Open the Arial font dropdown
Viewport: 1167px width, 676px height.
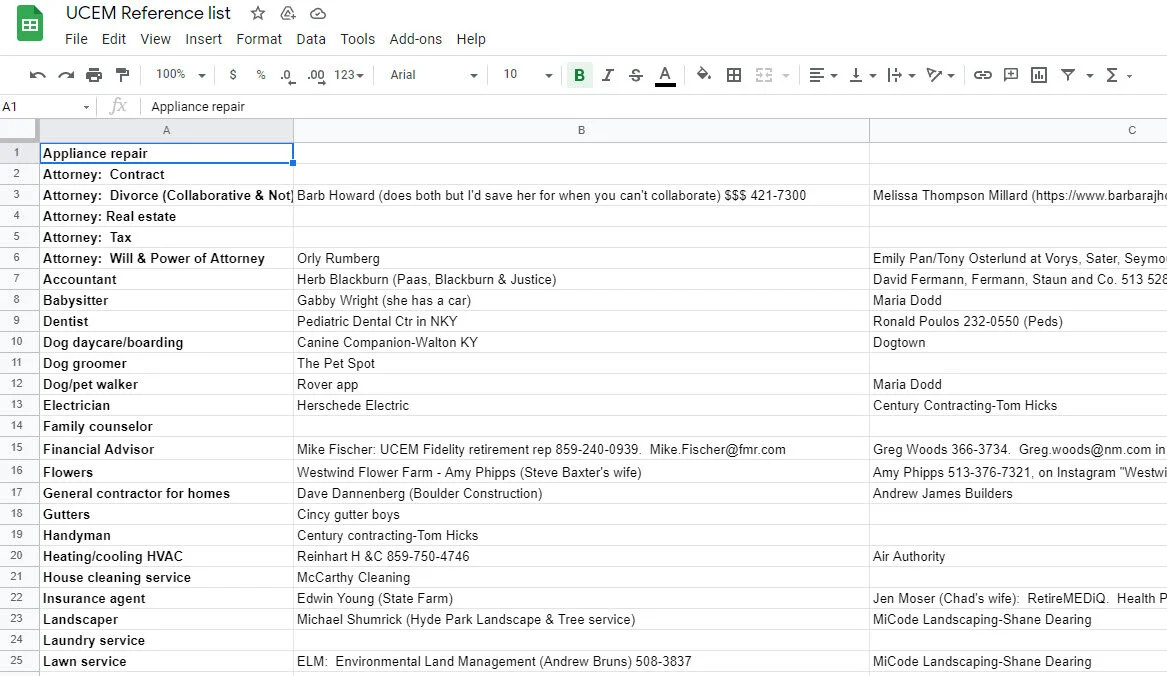coord(433,74)
